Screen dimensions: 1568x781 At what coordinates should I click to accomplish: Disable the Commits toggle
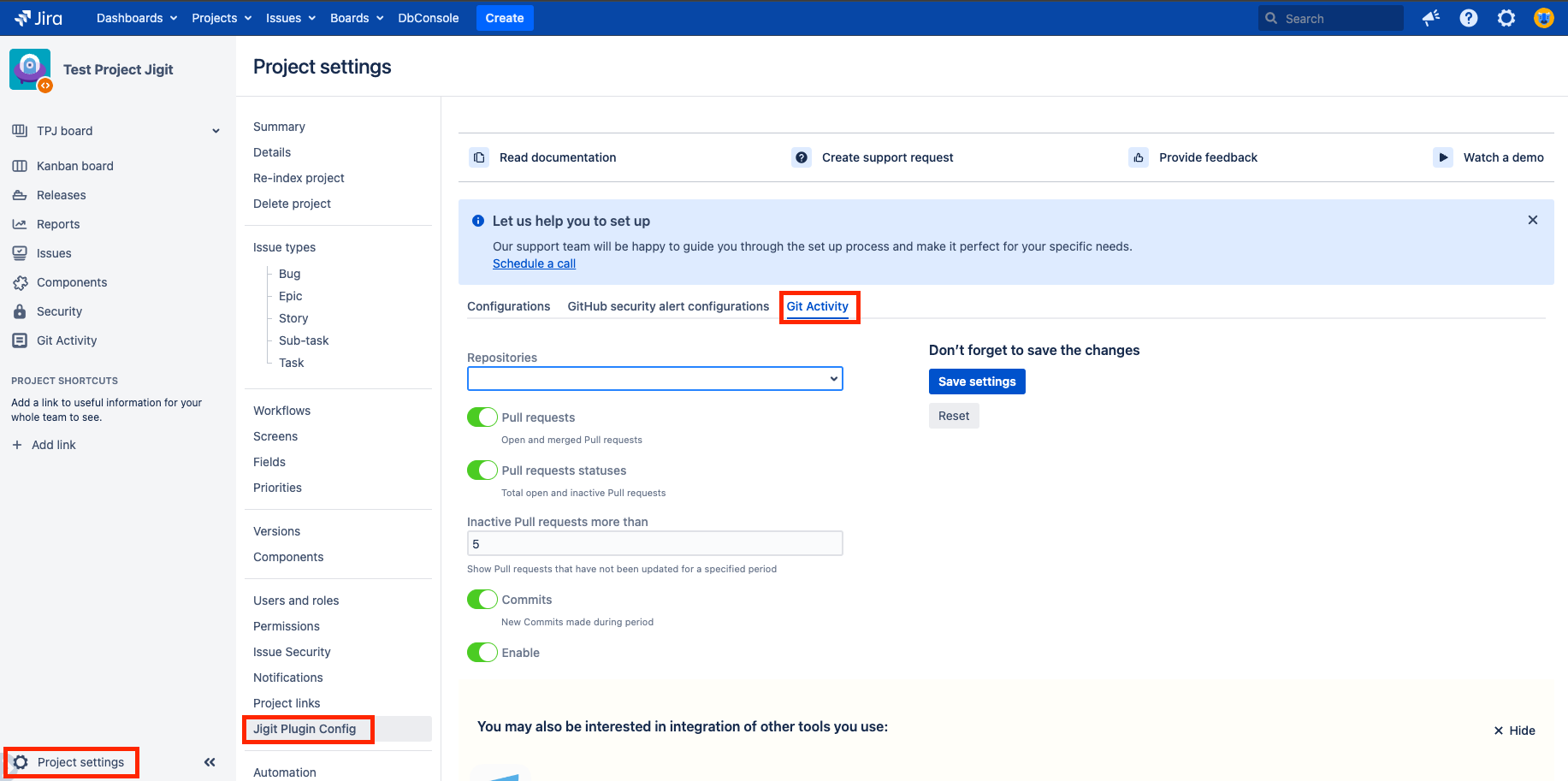point(482,600)
